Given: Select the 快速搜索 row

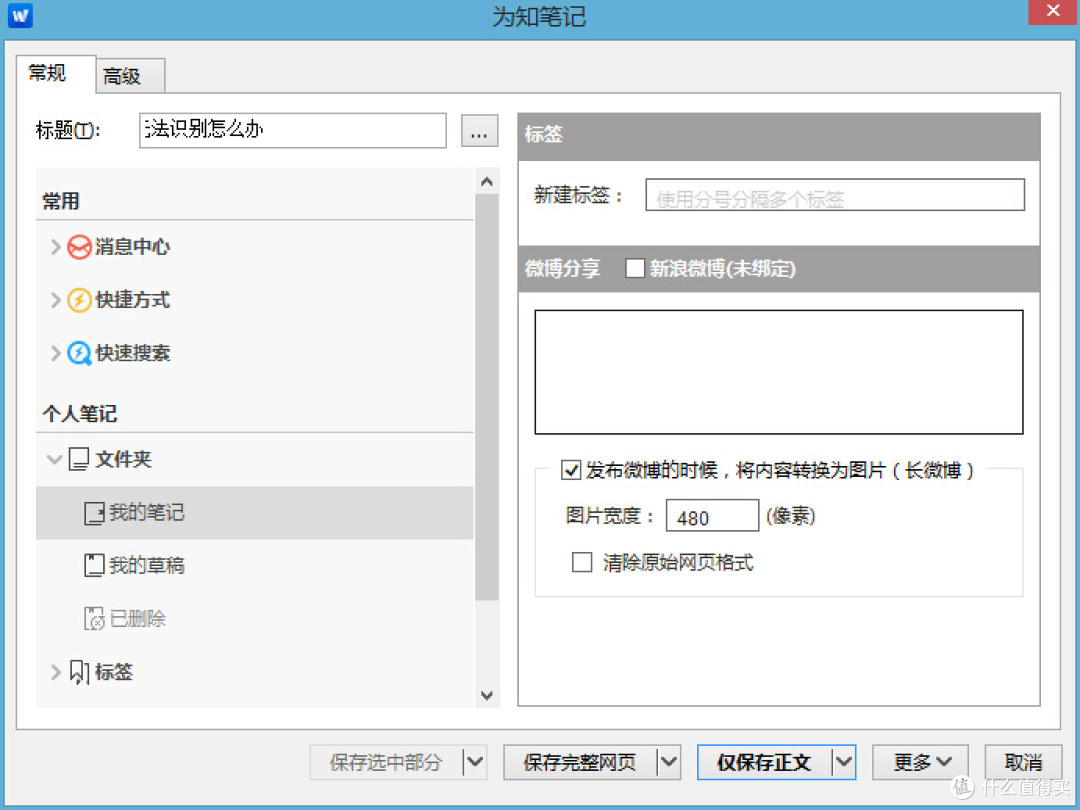Looking at the screenshot, I should [255, 353].
